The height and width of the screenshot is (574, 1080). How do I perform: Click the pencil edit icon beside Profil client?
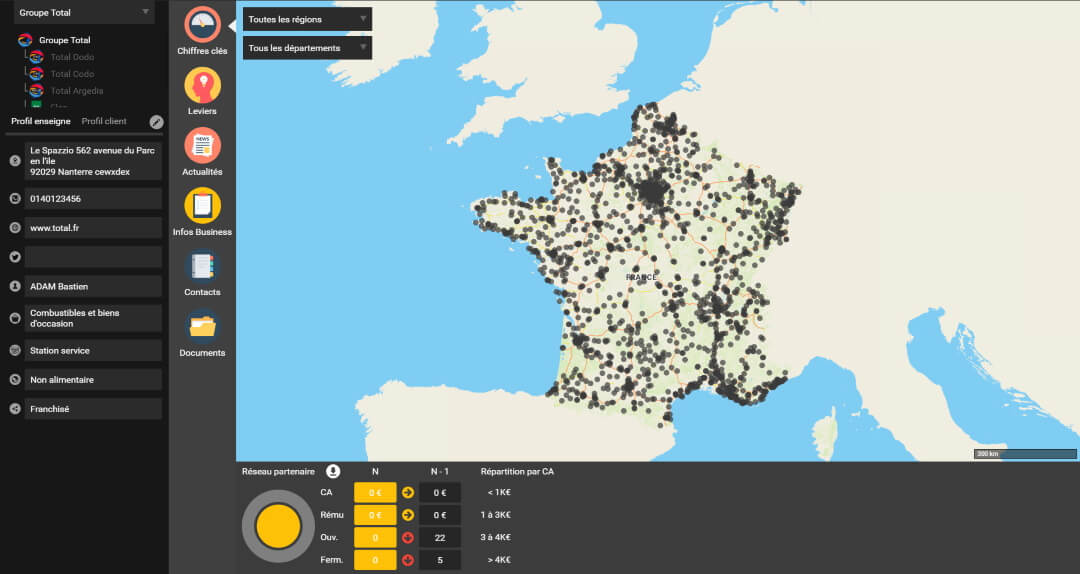click(x=156, y=122)
